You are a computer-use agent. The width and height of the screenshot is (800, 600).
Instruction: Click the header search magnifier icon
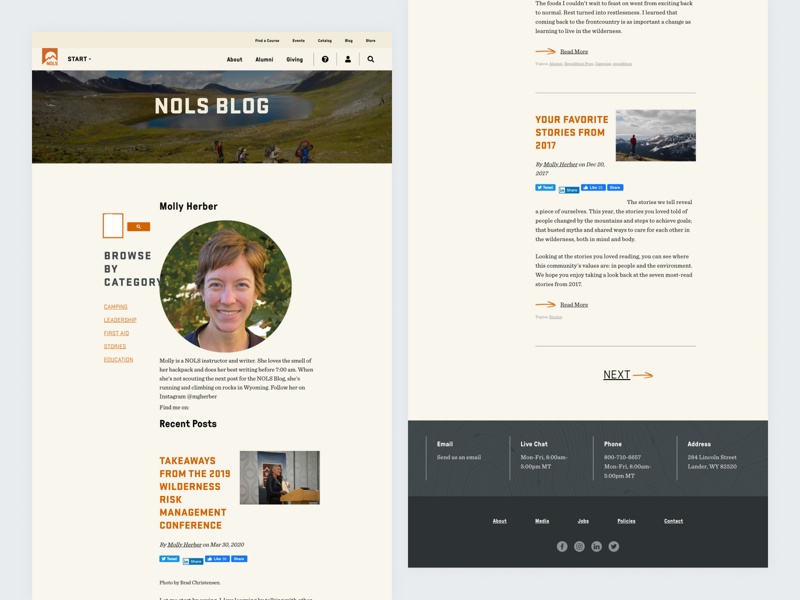370,59
